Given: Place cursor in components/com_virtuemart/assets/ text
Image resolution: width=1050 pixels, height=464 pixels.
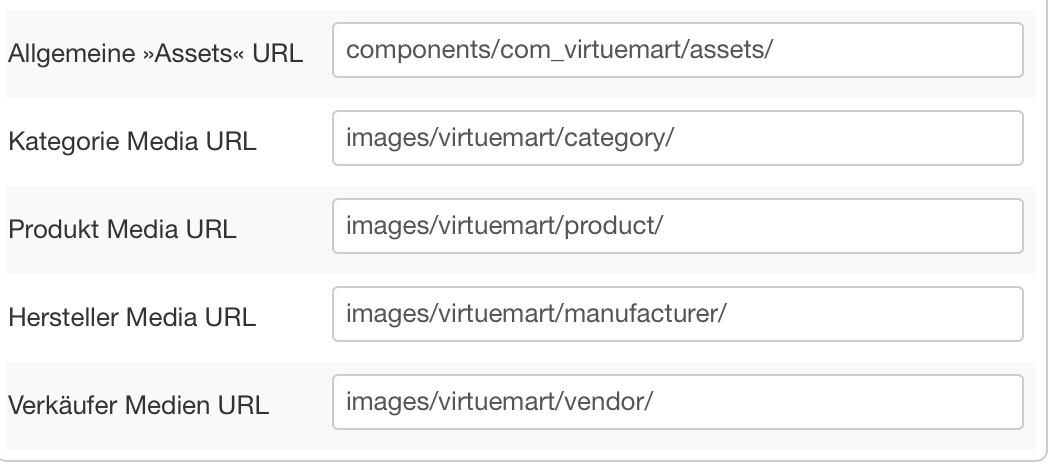Looking at the screenshot, I should coord(559,51).
